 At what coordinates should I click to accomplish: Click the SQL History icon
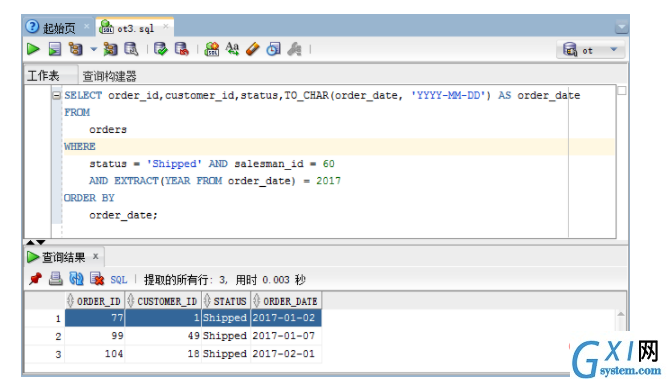(x=274, y=49)
